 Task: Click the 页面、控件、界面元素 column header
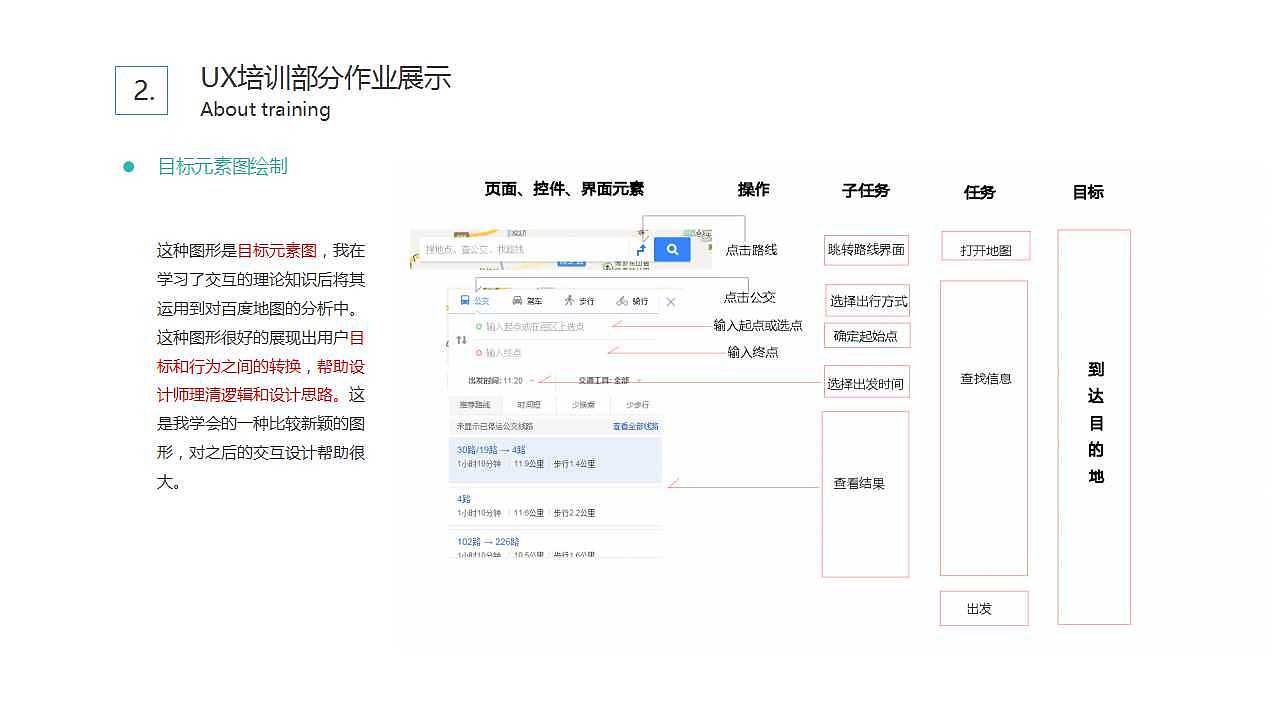(x=564, y=189)
